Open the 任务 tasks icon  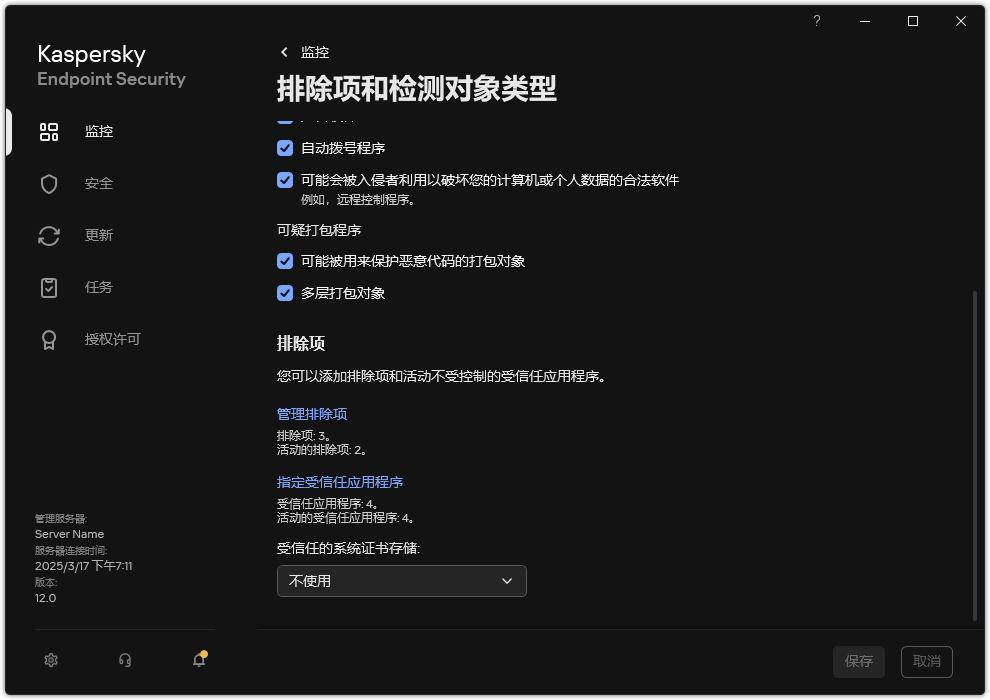tap(49, 287)
